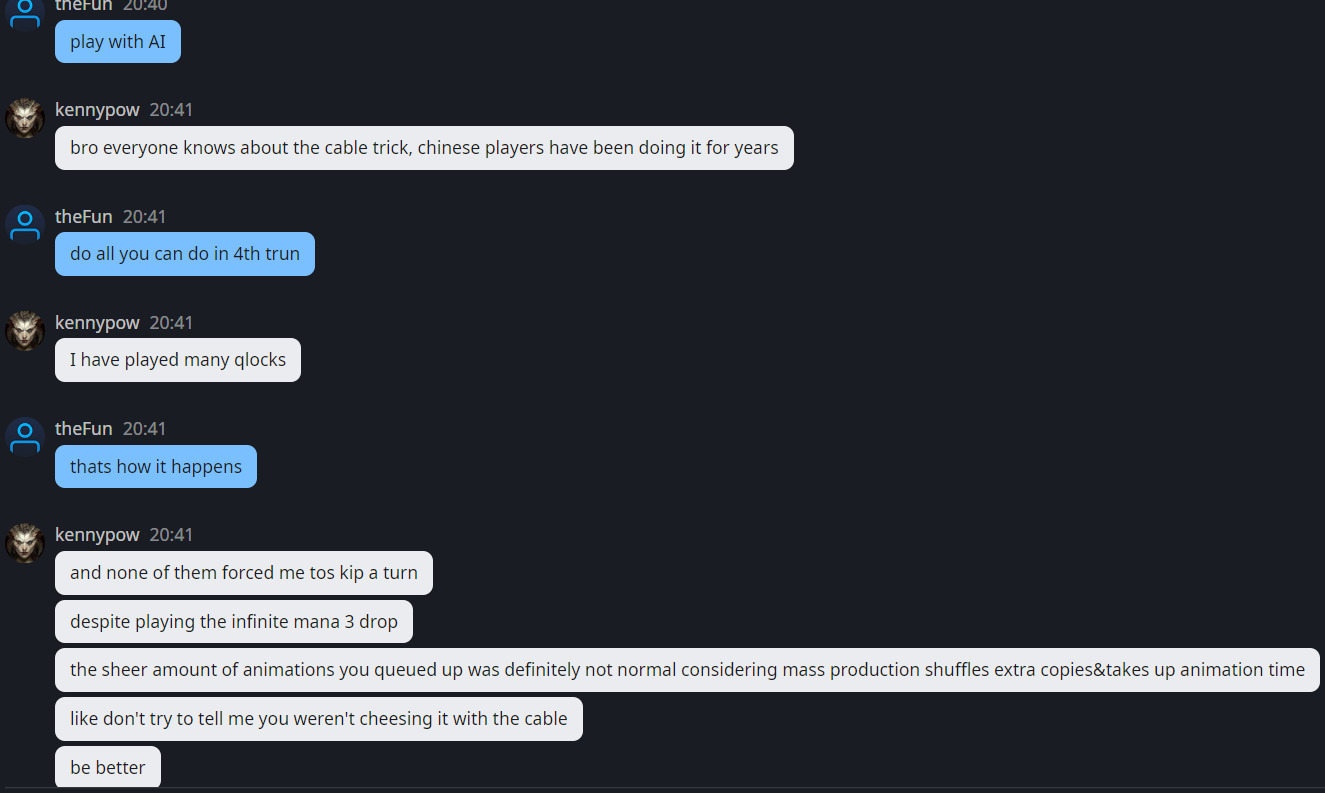Click kennypow's avatar beside the cable trick message
The image size is (1325, 793).
click(x=25, y=118)
